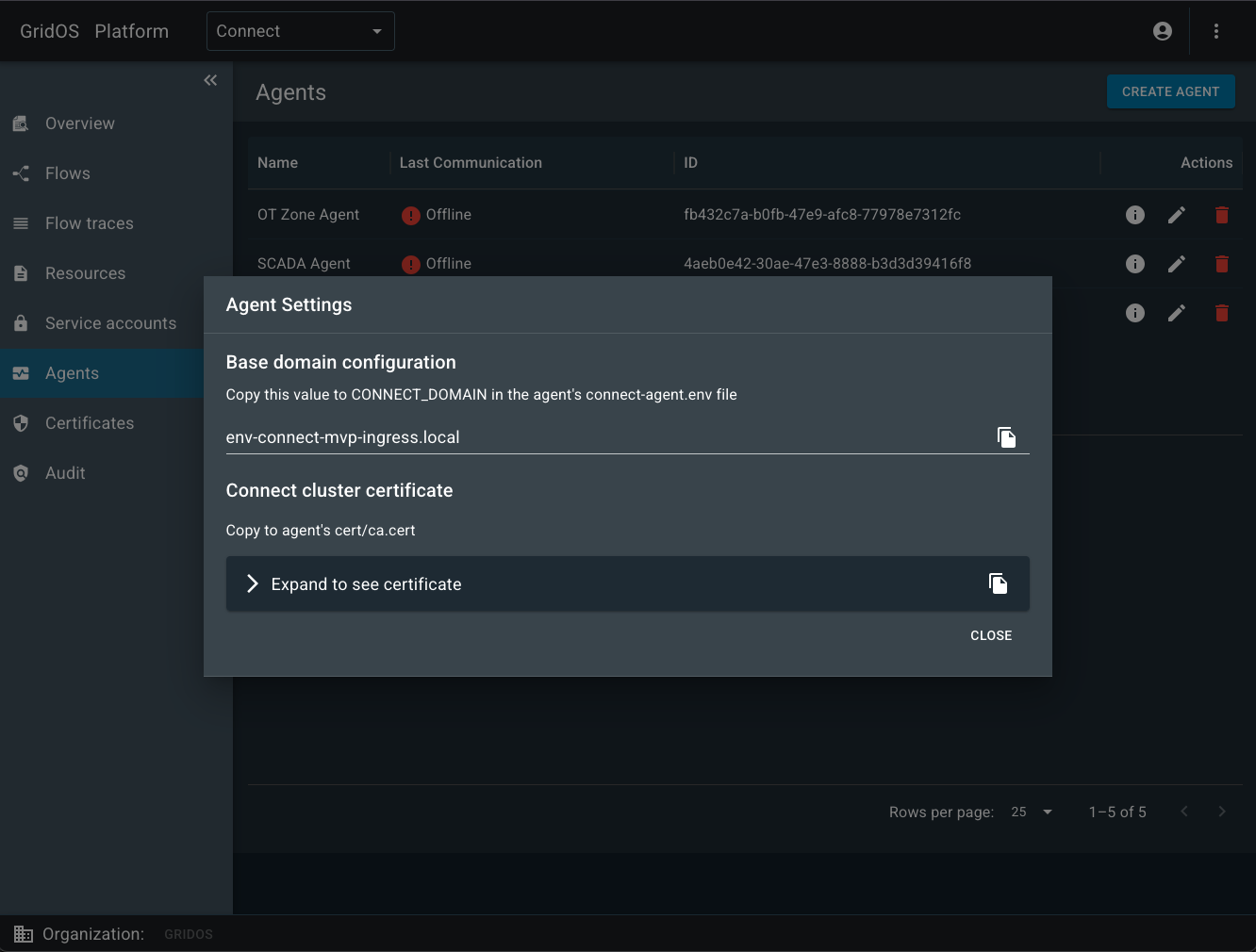Click the SCADA Agent name
This screenshot has width=1256, height=952.
point(304,264)
